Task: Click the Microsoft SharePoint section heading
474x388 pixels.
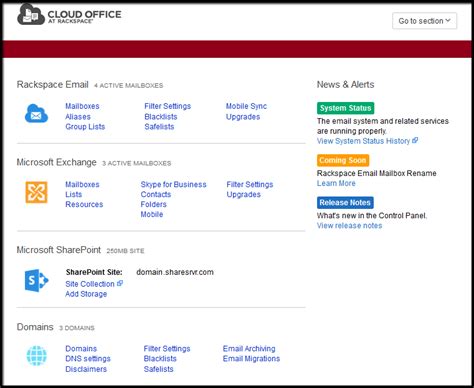Action: (59, 250)
